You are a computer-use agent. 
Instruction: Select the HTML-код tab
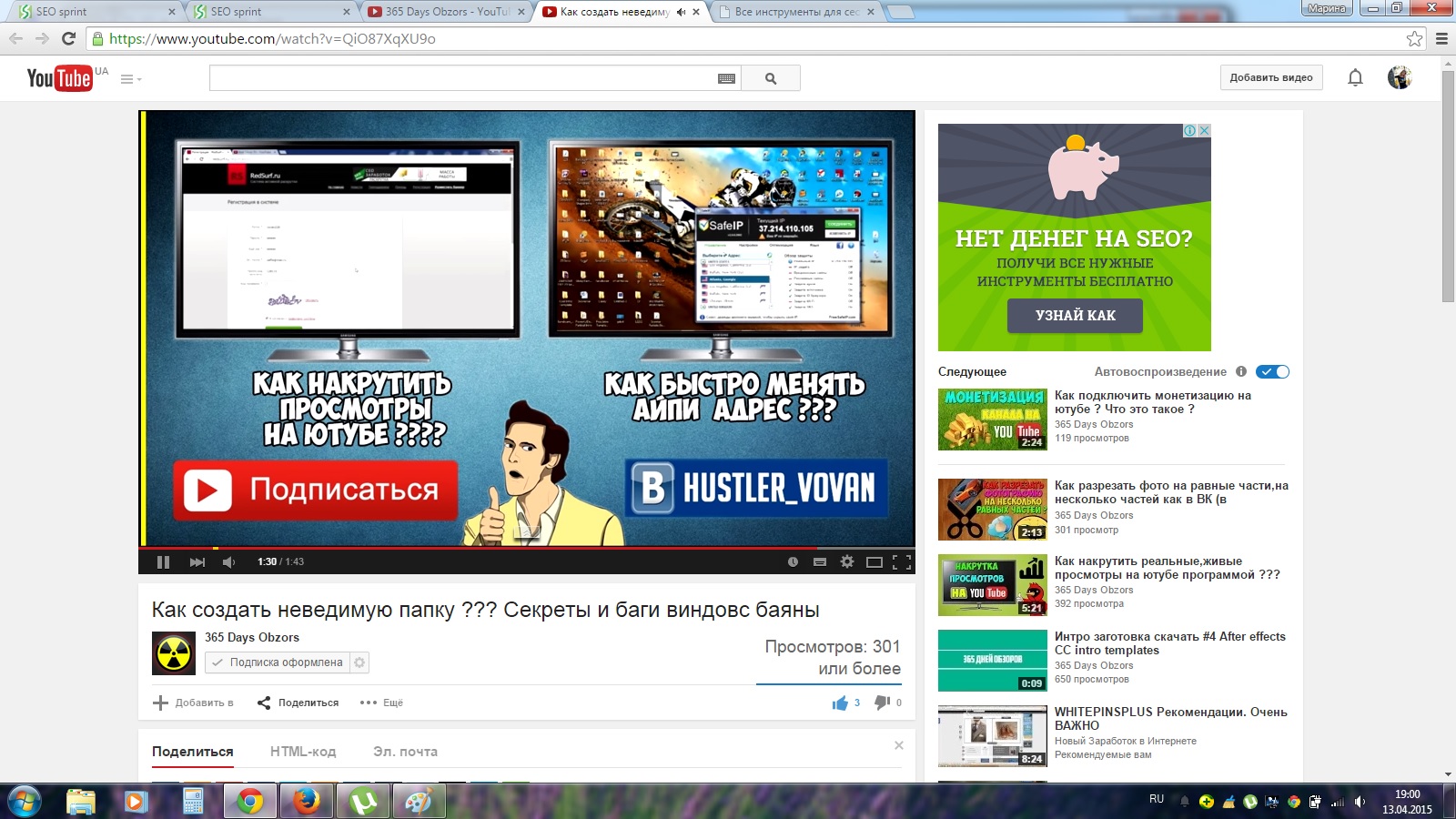click(x=303, y=752)
